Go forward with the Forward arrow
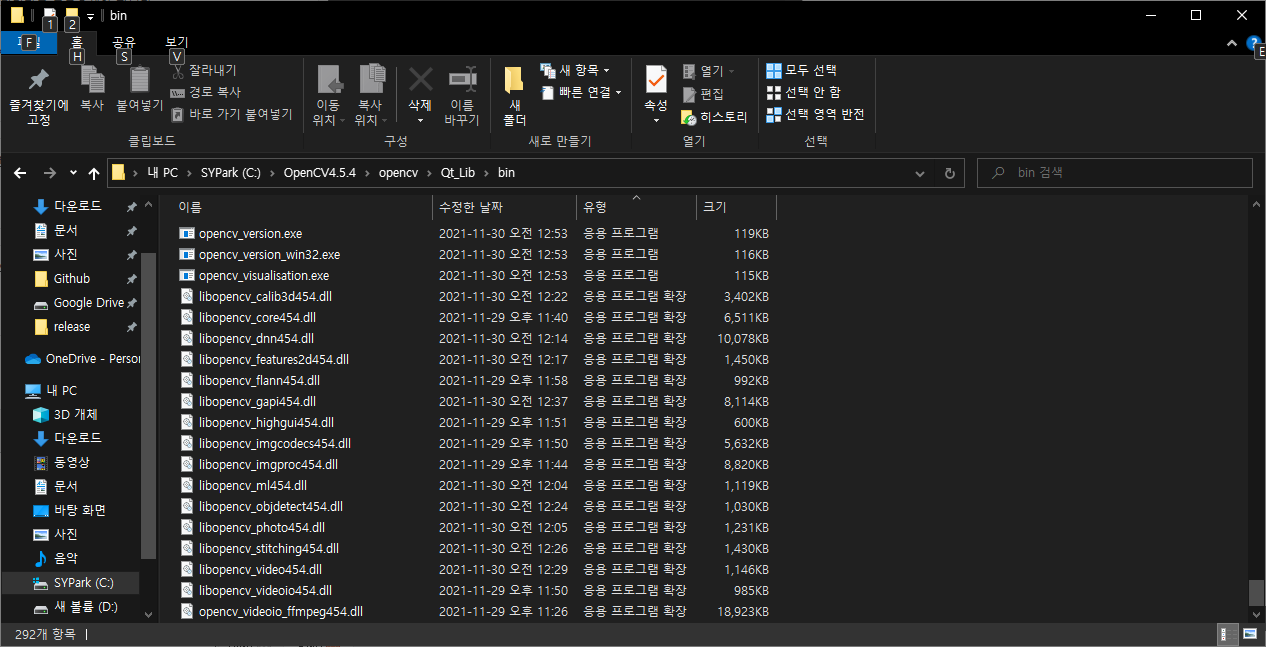Image resolution: width=1266 pixels, height=647 pixels. click(49, 173)
